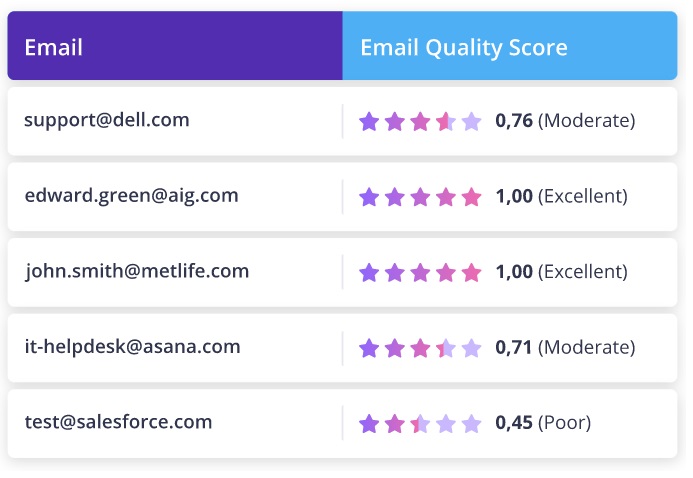Click the third star in john.smith@metlife.com row
This screenshot has height=478, width=693.
point(421,272)
